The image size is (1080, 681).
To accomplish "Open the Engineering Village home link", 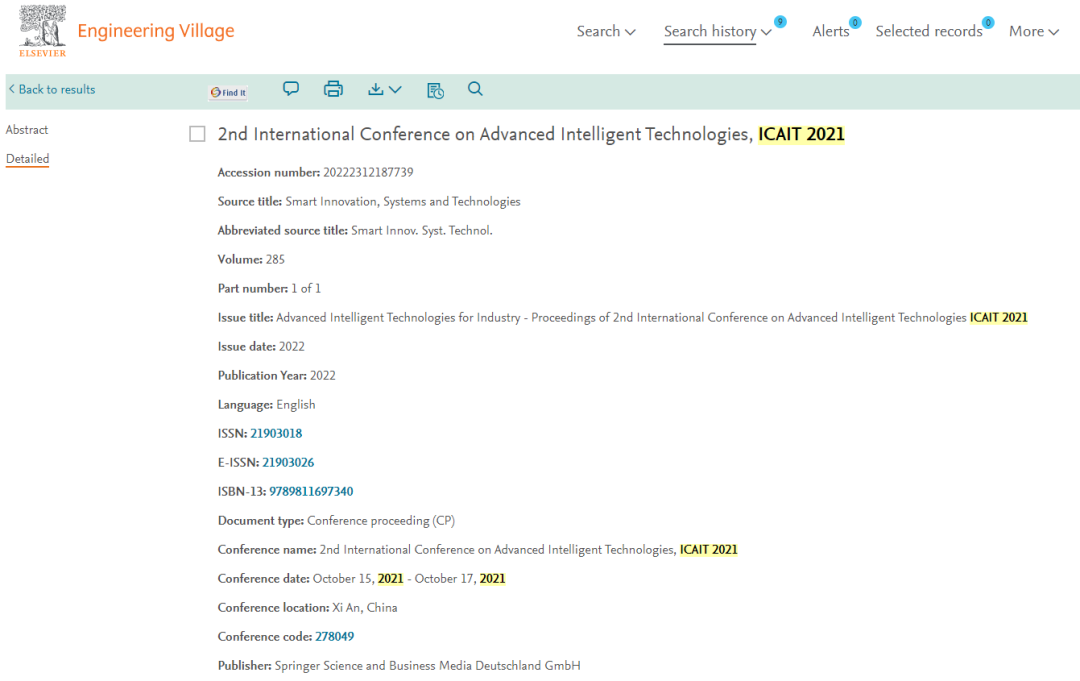I will pos(156,31).
